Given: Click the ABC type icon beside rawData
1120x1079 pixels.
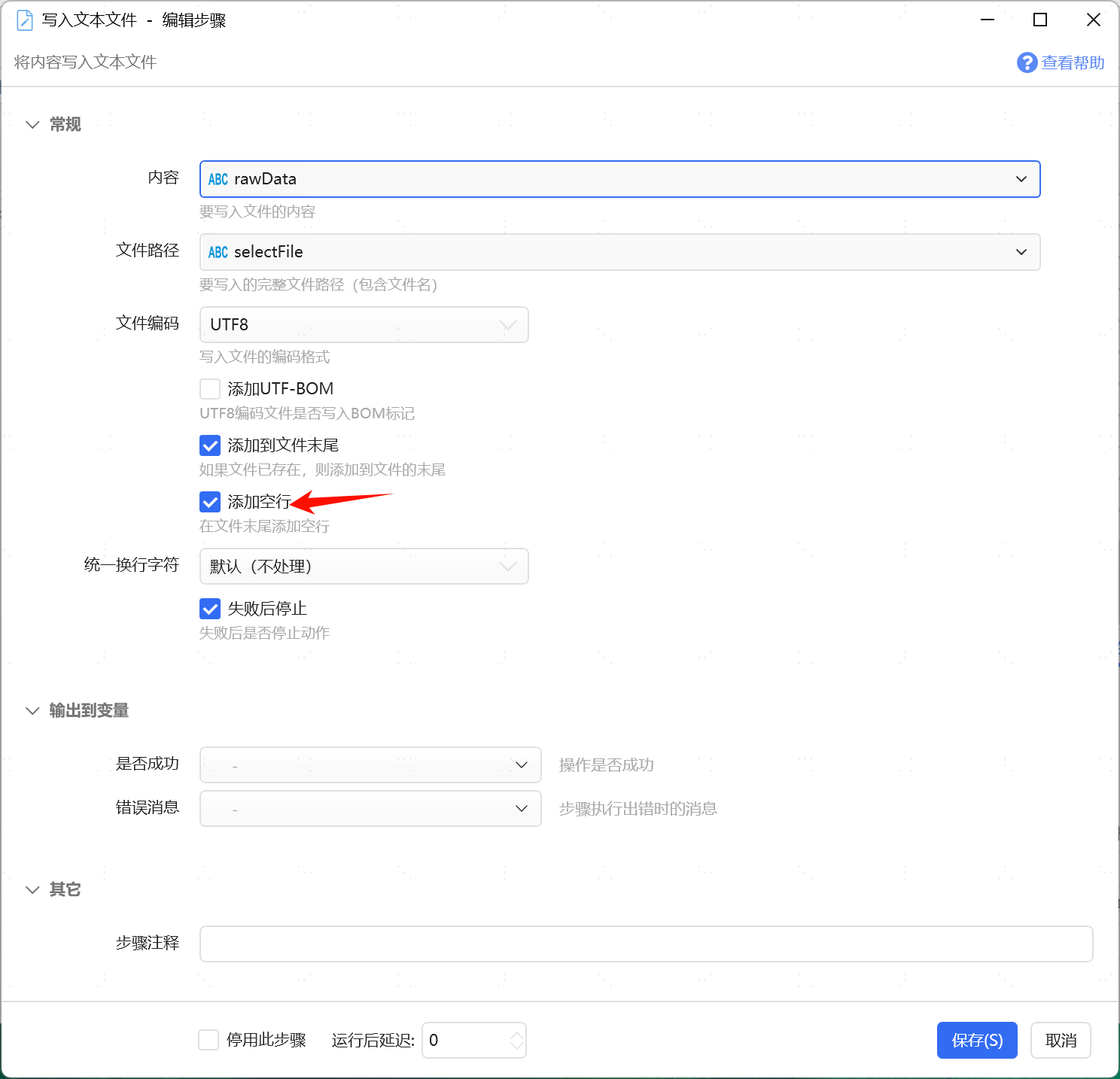Looking at the screenshot, I should coord(218,179).
